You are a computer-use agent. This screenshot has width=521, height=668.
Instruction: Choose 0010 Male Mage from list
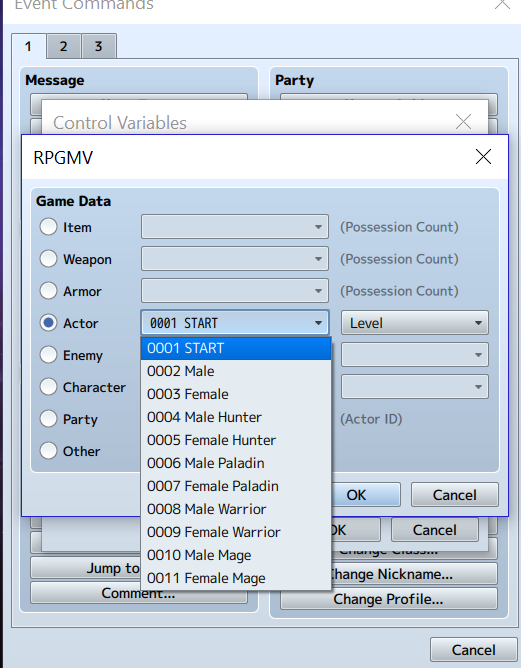[236, 555]
